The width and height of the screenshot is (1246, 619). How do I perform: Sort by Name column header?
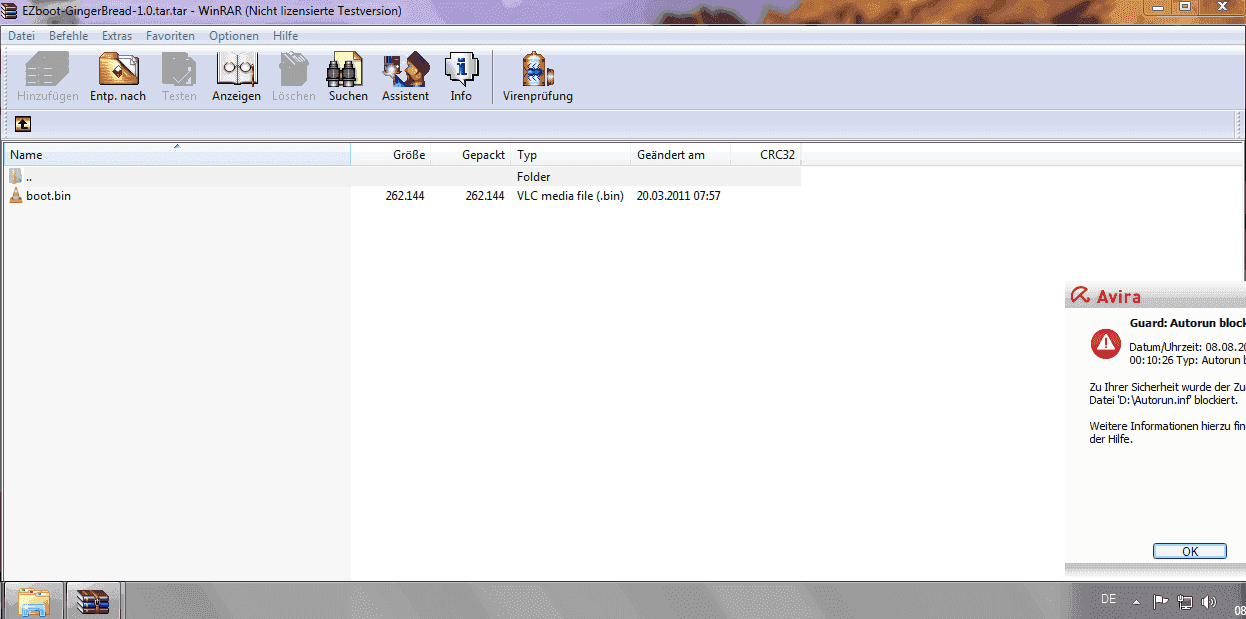(177, 155)
